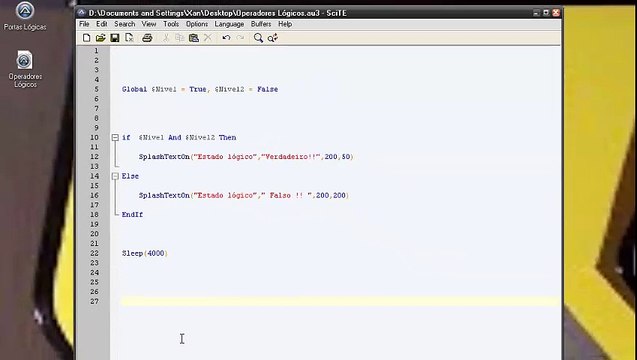Open Find with the magnifier icon
This screenshot has height=360, width=637.
(258, 38)
